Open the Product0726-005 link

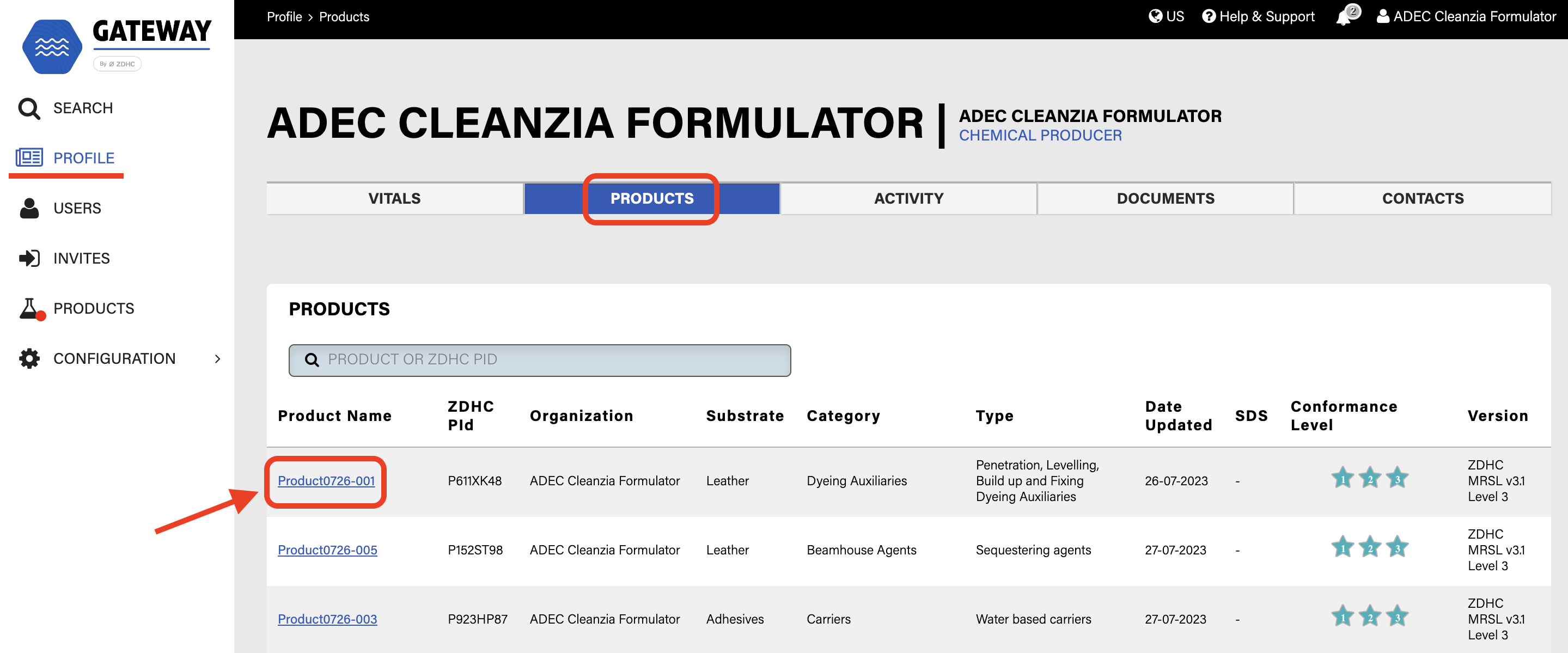(x=327, y=550)
